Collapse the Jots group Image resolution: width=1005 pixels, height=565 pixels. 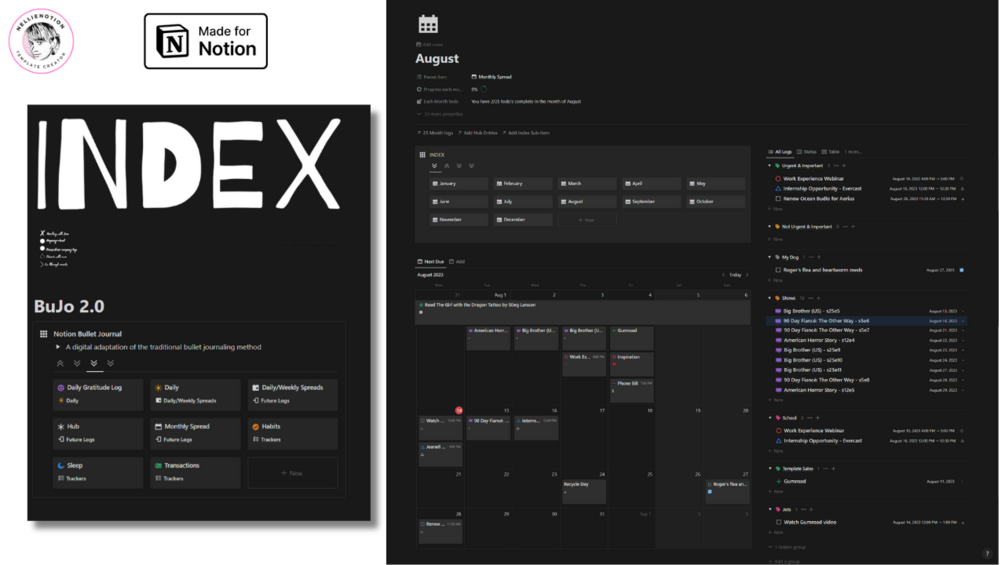(770, 509)
